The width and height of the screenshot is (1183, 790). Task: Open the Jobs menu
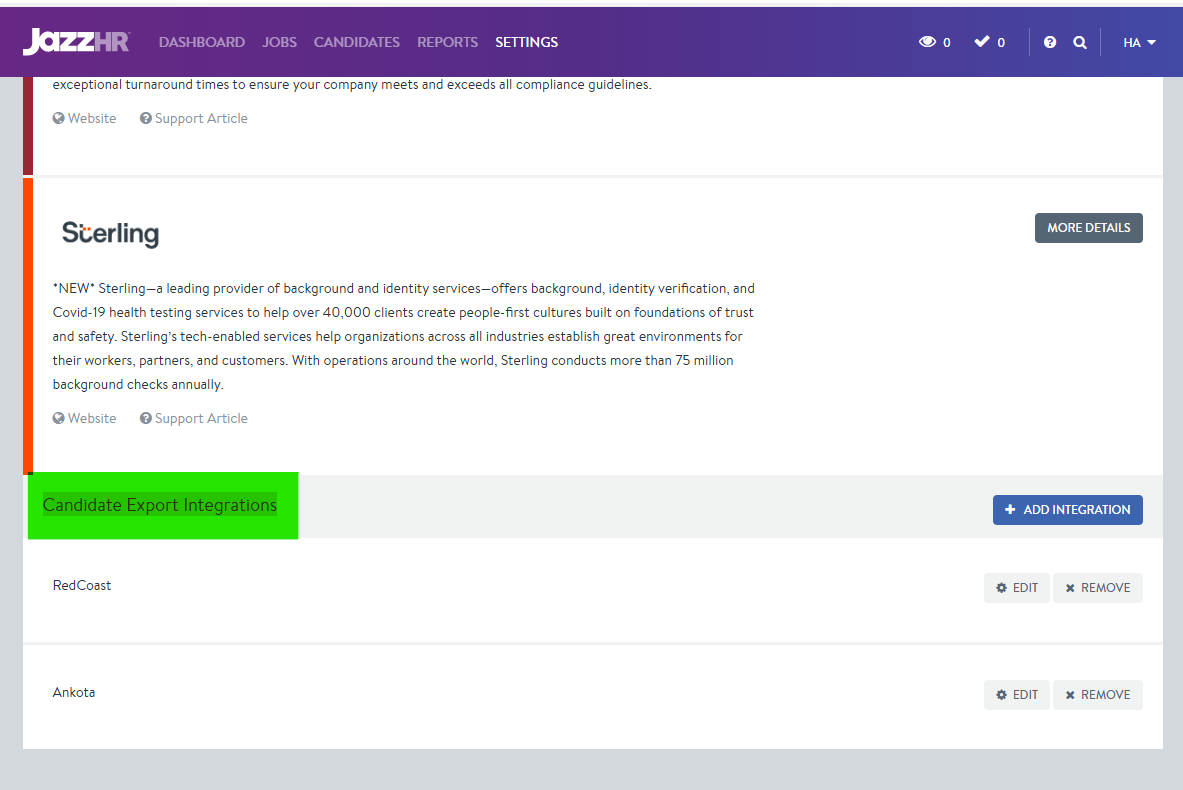pyautogui.click(x=279, y=42)
